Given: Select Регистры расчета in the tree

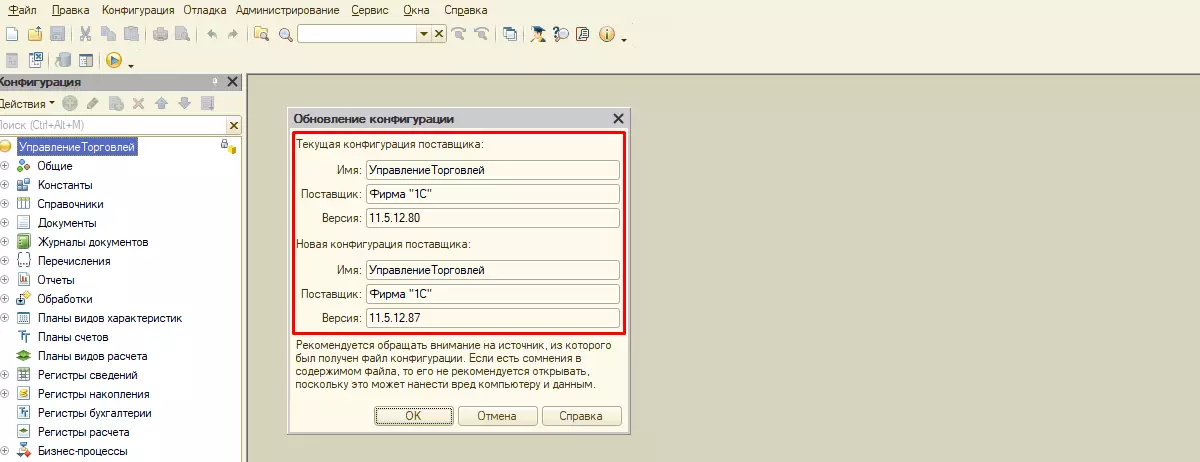Looking at the screenshot, I should coord(83,432).
